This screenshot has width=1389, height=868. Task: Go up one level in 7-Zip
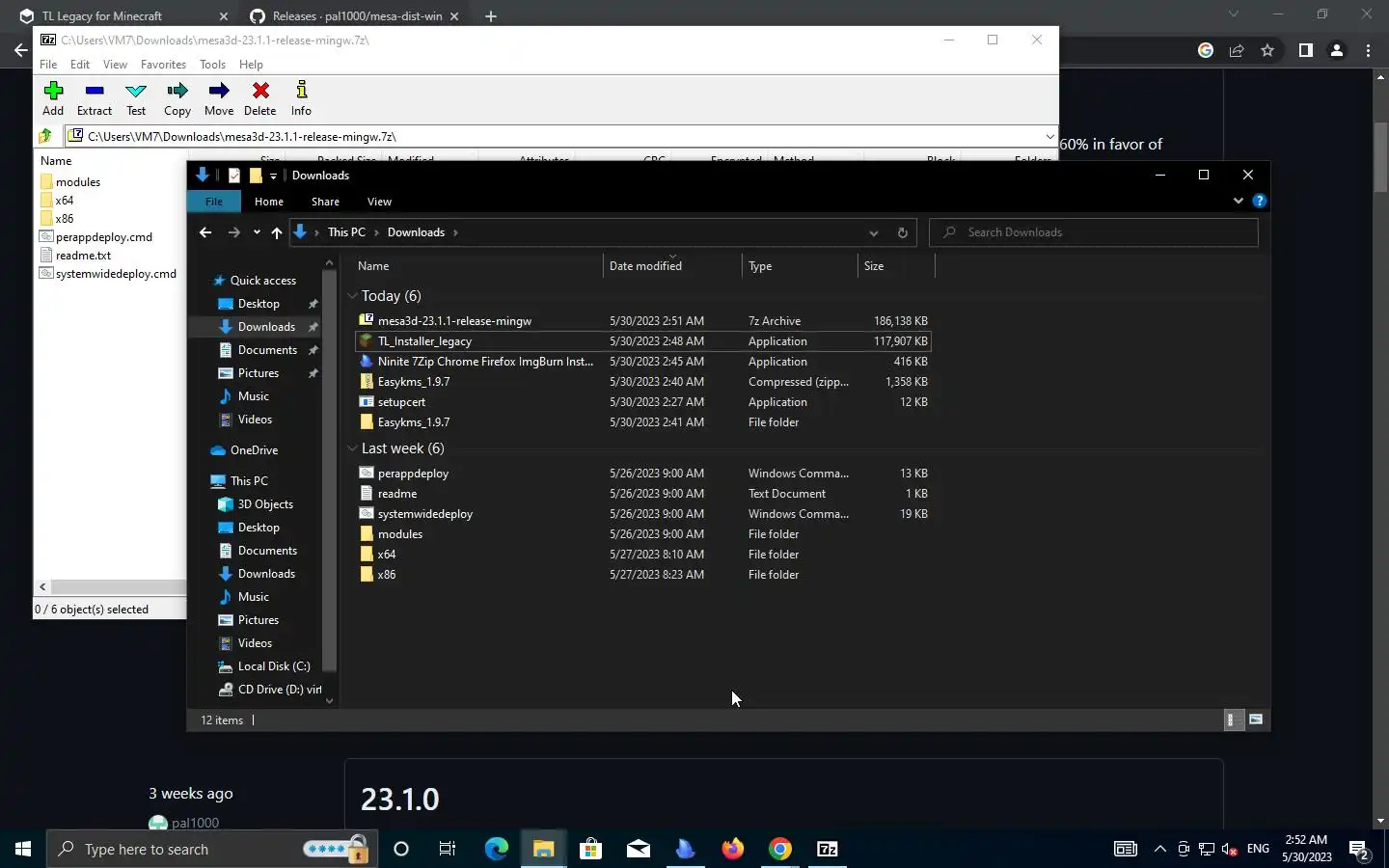(45, 136)
